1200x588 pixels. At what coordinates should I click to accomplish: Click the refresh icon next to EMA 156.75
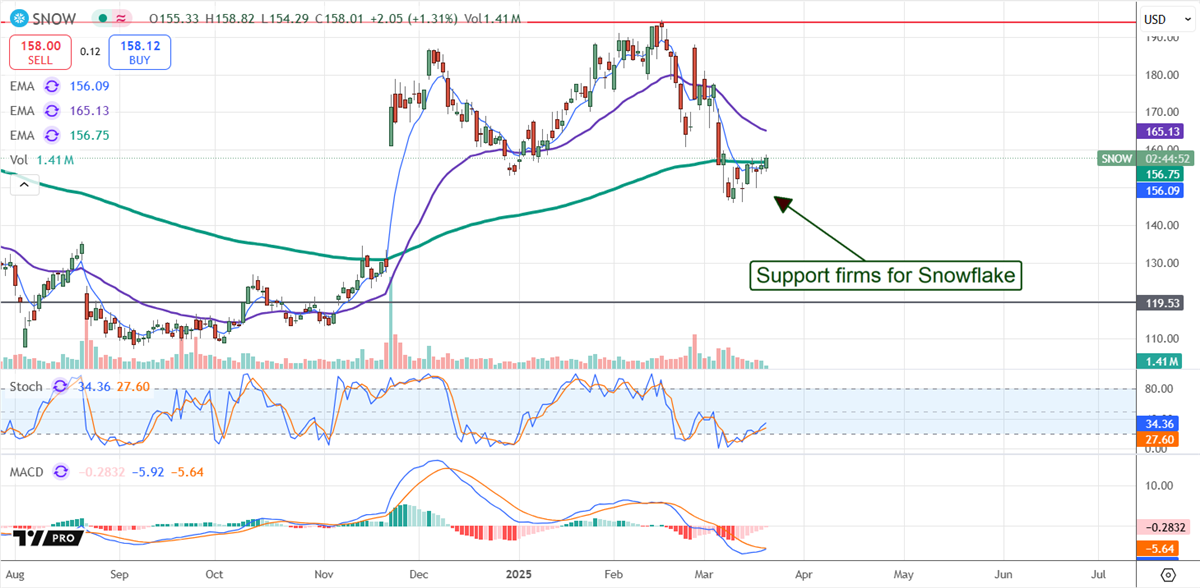(x=53, y=136)
